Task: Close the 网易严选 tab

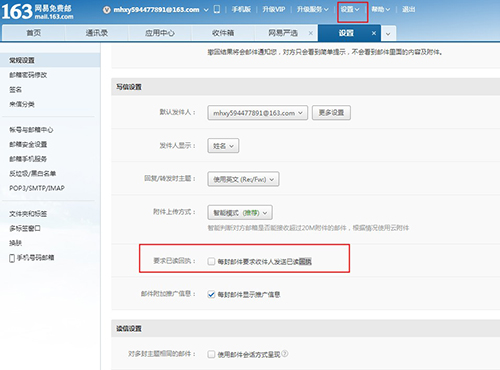Action: click(311, 33)
